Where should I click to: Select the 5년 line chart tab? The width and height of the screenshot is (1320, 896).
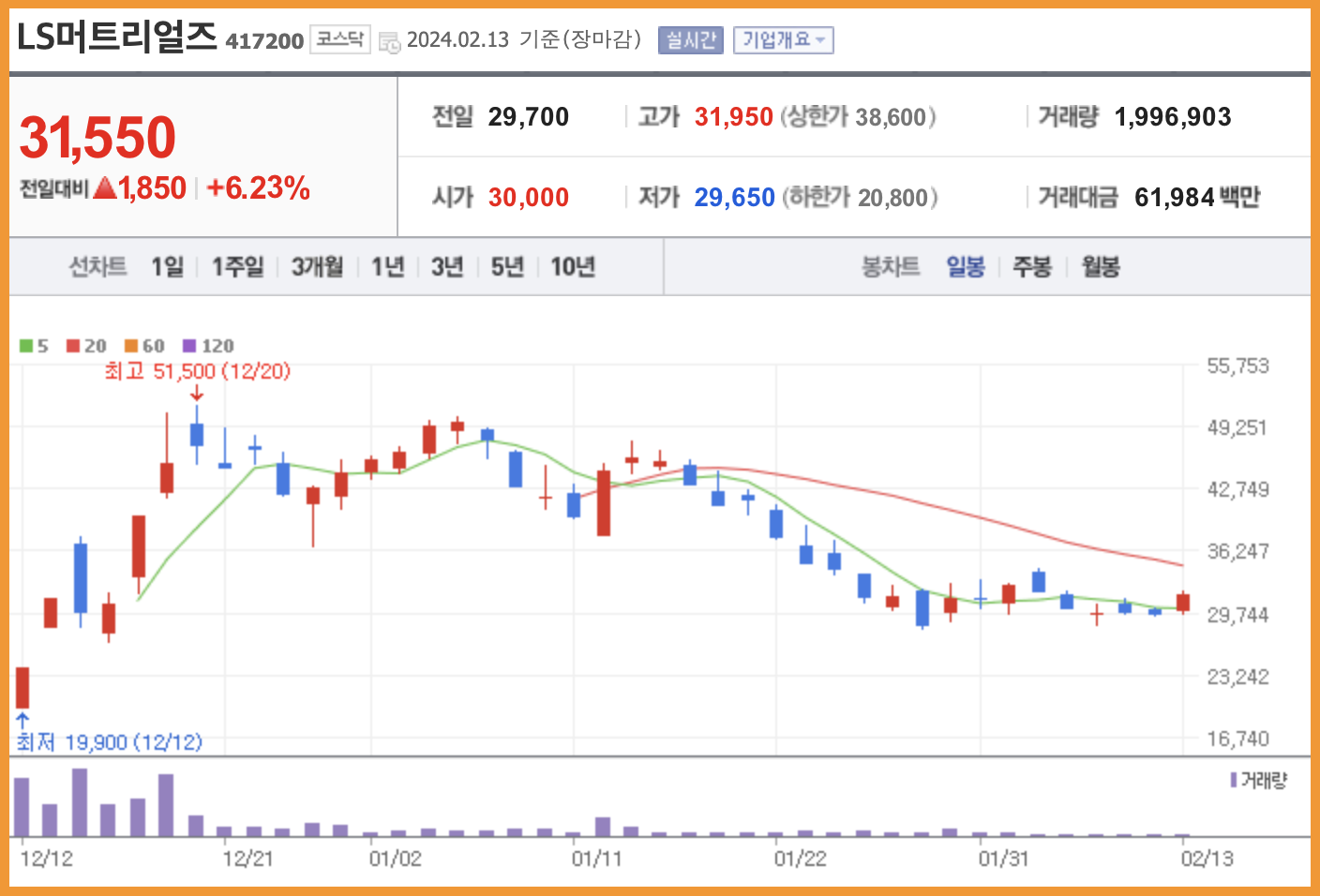[507, 267]
